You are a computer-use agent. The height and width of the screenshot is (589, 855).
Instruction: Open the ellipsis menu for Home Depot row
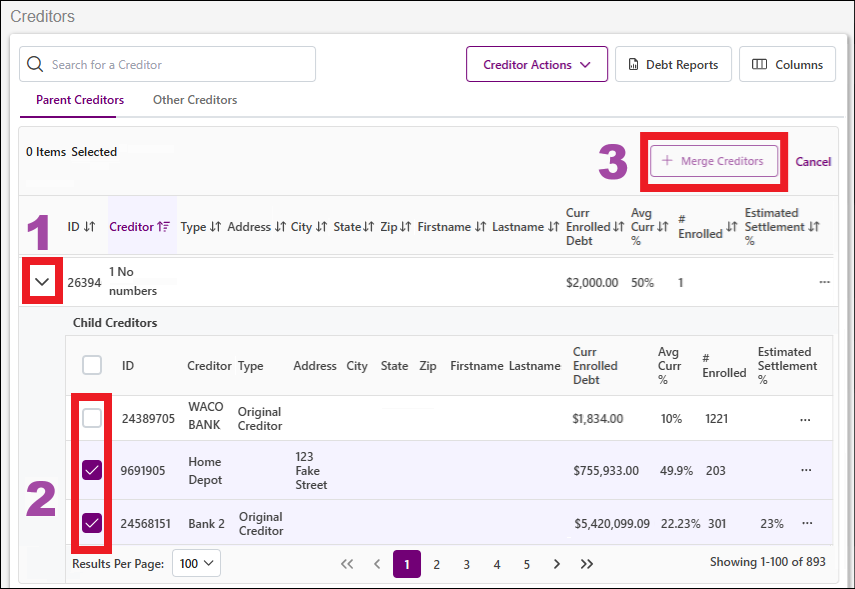click(806, 470)
